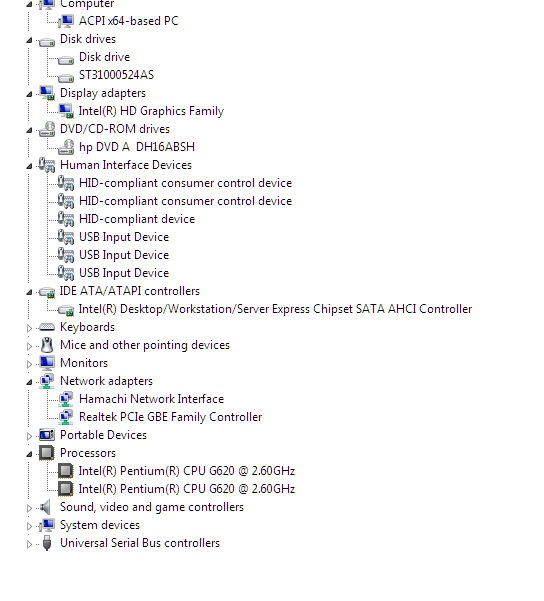Viewport: 544px width, 601px height.
Task: Expand the System devices category
Action: click(29, 526)
